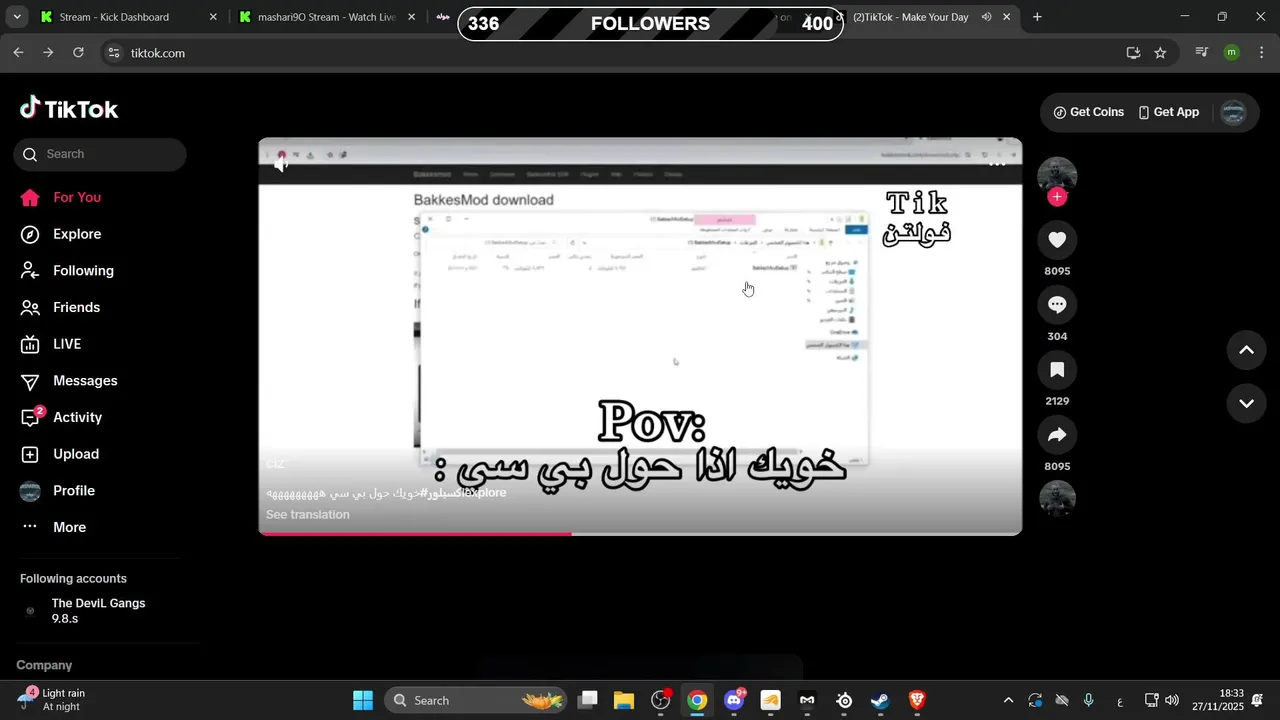
Task: Open the Chrome profile avatar
Action: click(x=1231, y=53)
